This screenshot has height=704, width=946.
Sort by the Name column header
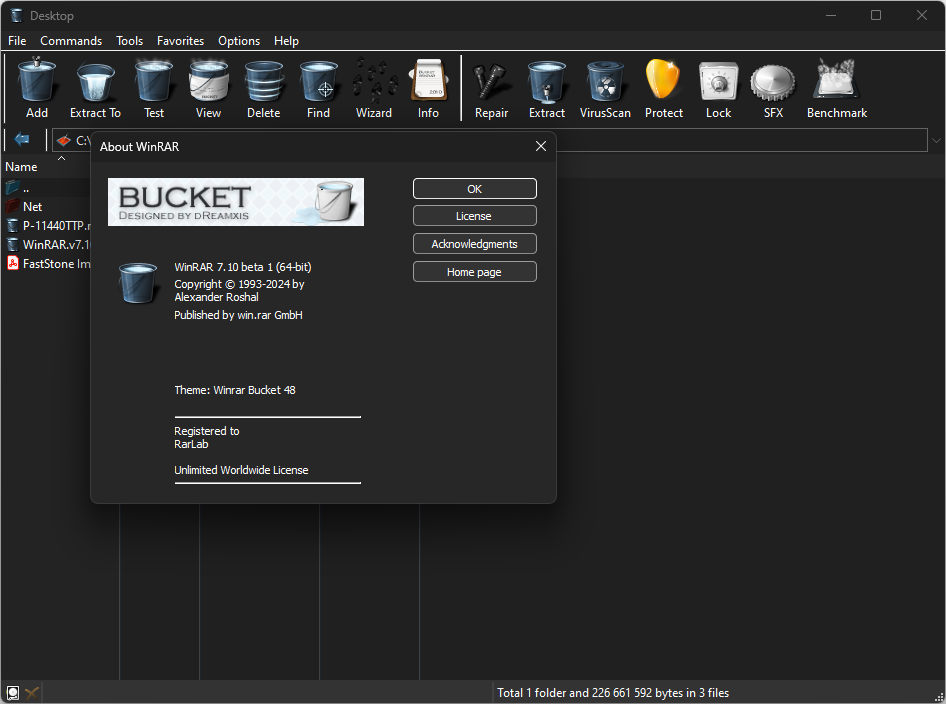pyautogui.click(x=22, y=166)
